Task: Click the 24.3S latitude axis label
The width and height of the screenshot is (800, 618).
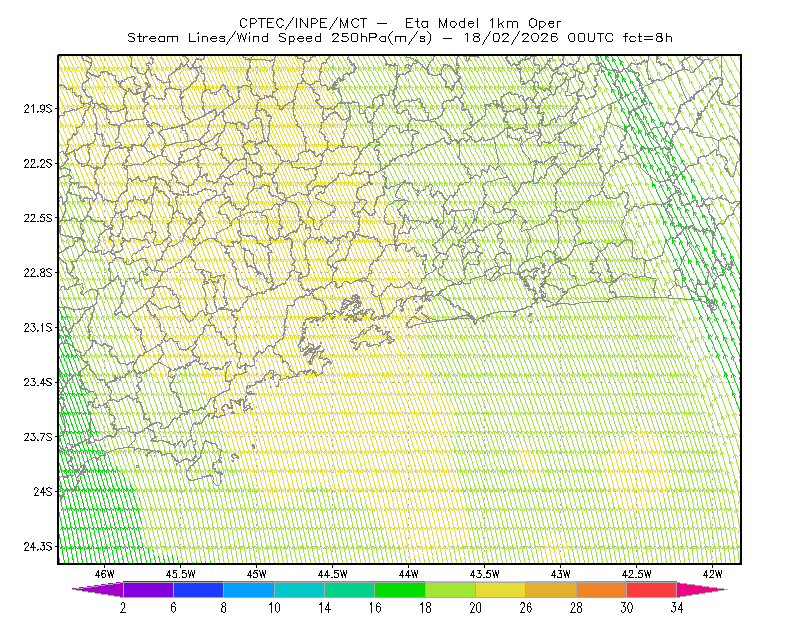Action: 38,547
